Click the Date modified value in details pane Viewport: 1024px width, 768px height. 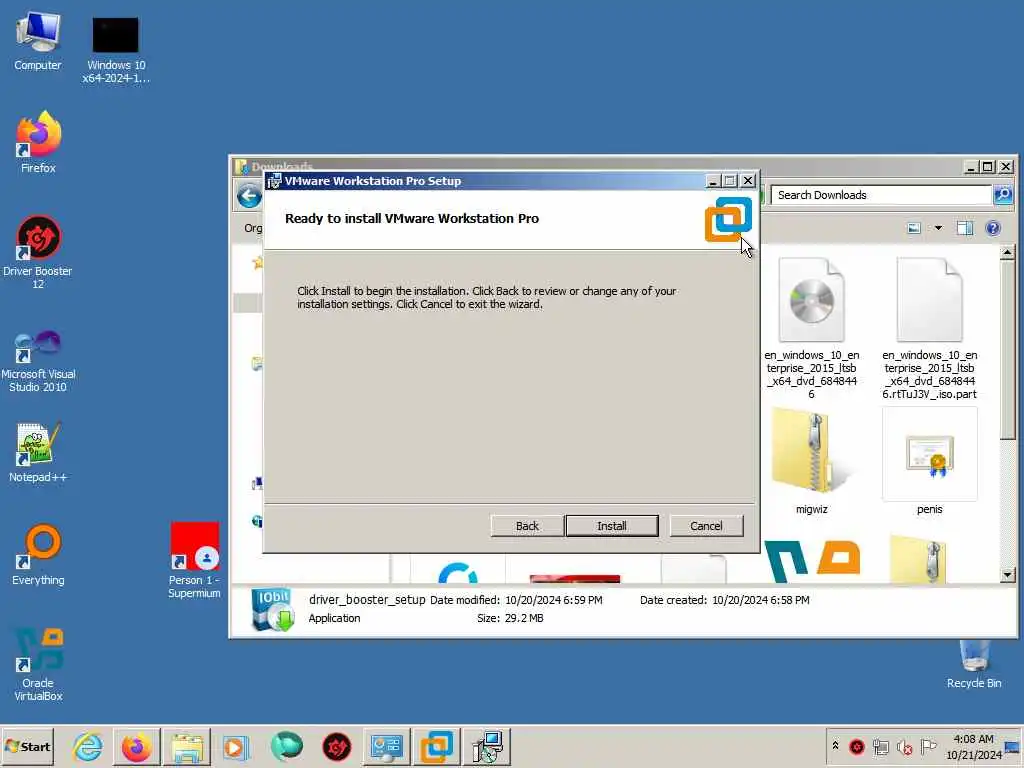[x=554, y=600]
